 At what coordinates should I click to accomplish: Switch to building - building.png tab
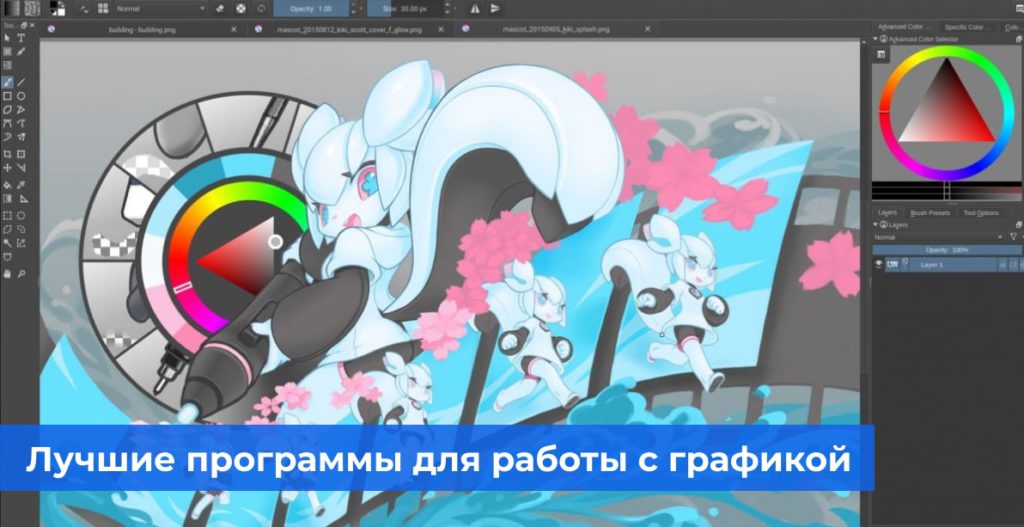[142, 29]
